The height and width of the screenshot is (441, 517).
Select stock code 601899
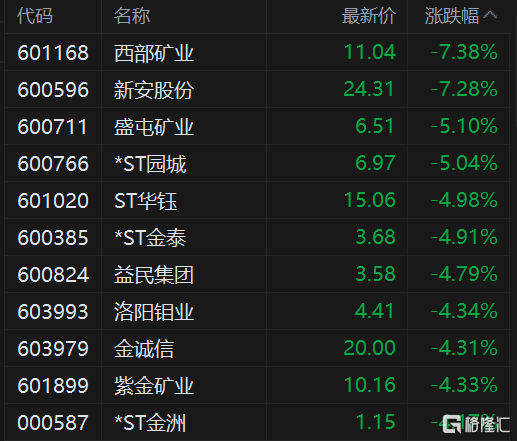(x=53, y=386)
